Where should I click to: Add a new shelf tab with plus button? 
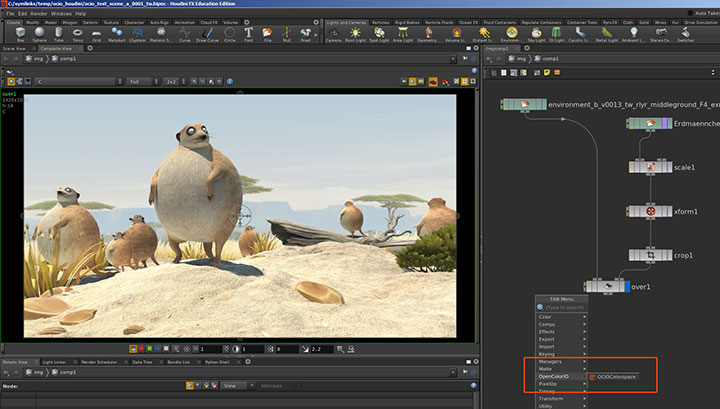247,22
